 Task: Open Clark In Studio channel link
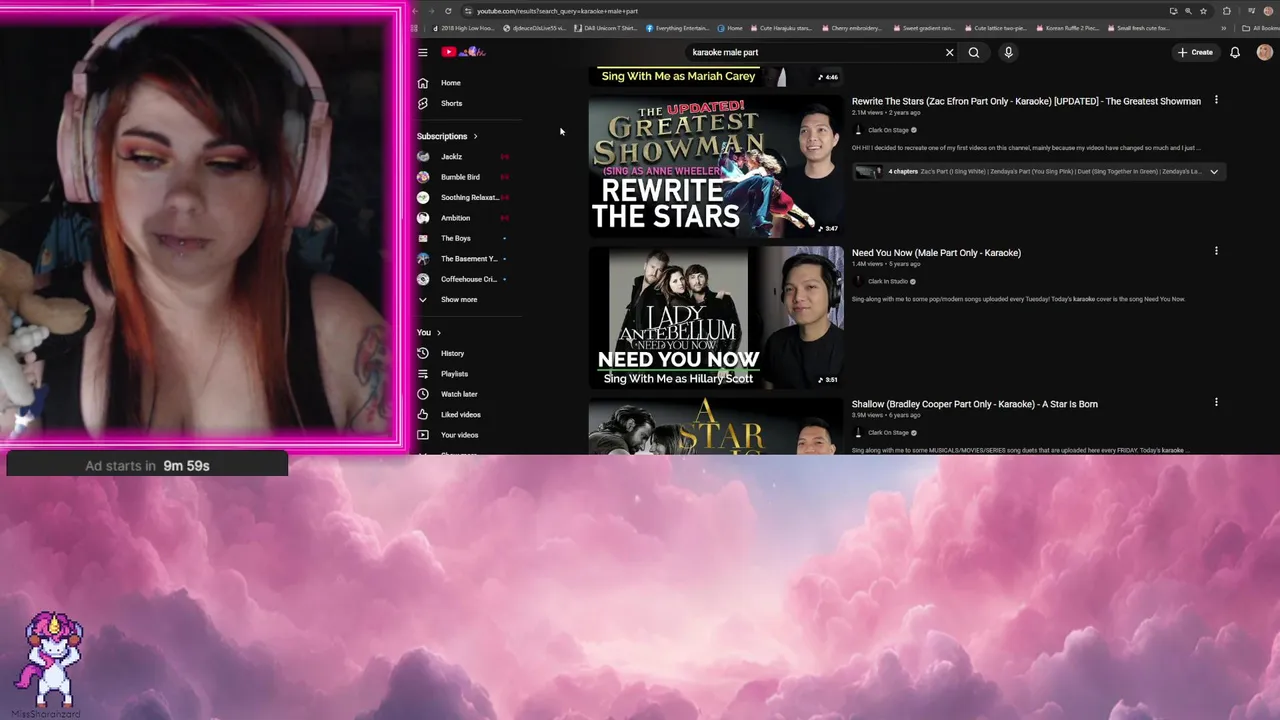click(888, 282)
